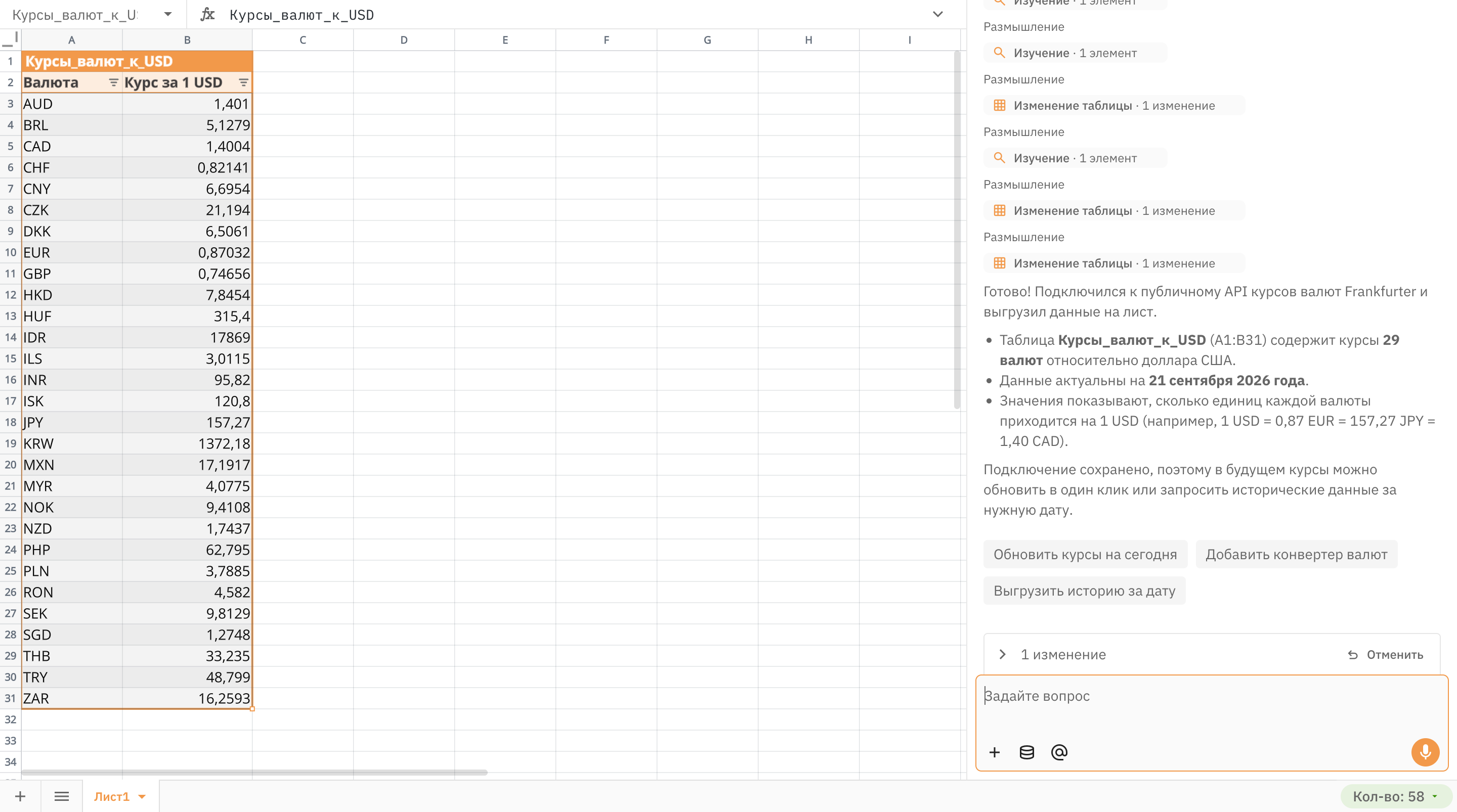Viewport: 1457px width, 812px height.
Task: Start voice input with microphone button
Action: pyautogui.click(x=1425, y=752)
